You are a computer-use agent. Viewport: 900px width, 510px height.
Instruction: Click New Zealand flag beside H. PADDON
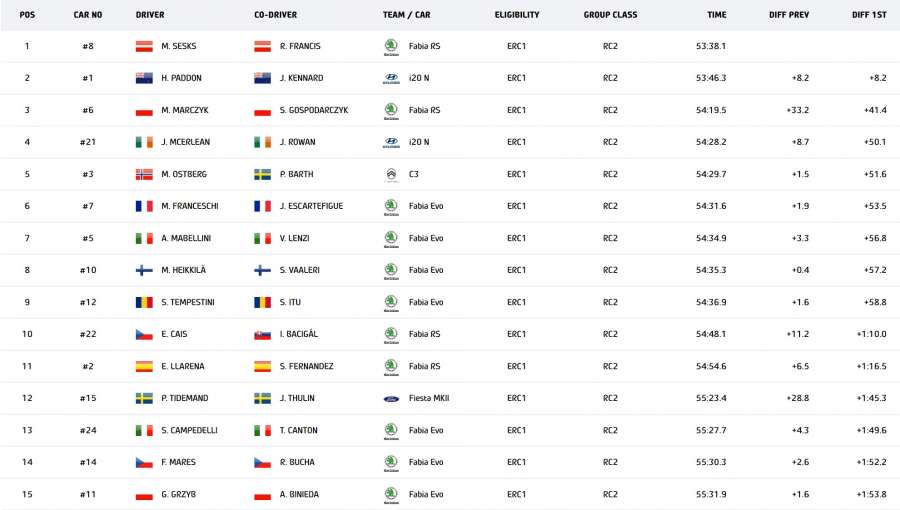coord(143,78)
